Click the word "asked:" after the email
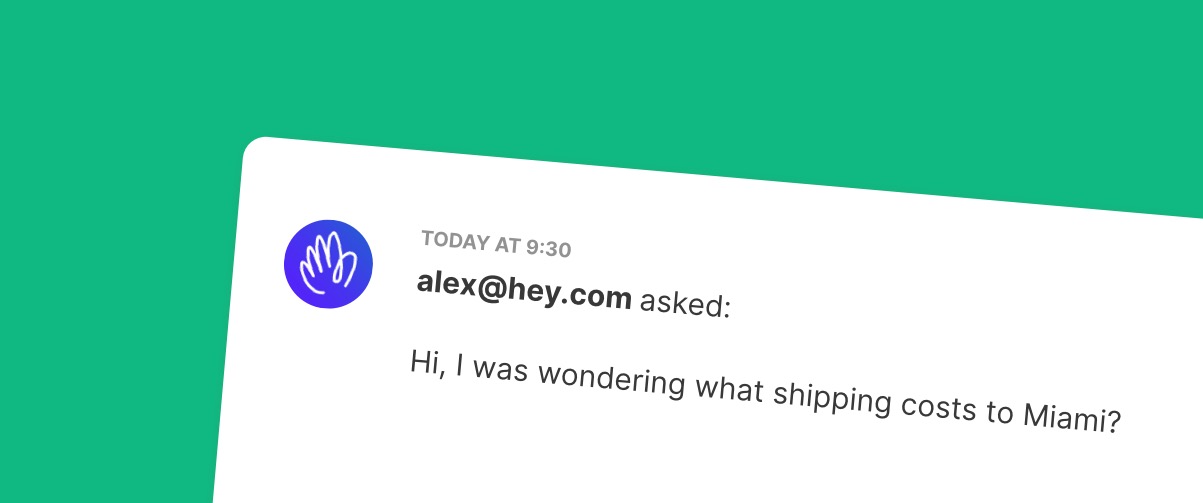Viewport: 1203px width, 503px height. (685, 302)
